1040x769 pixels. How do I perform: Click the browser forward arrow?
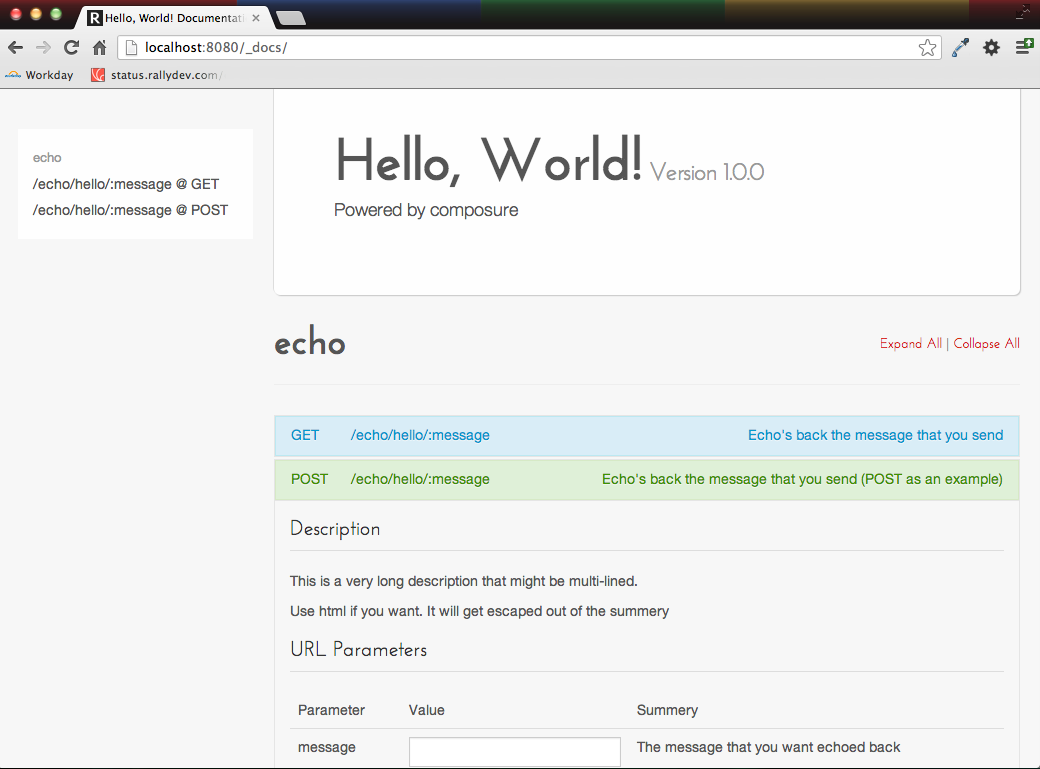click(43, 47)
